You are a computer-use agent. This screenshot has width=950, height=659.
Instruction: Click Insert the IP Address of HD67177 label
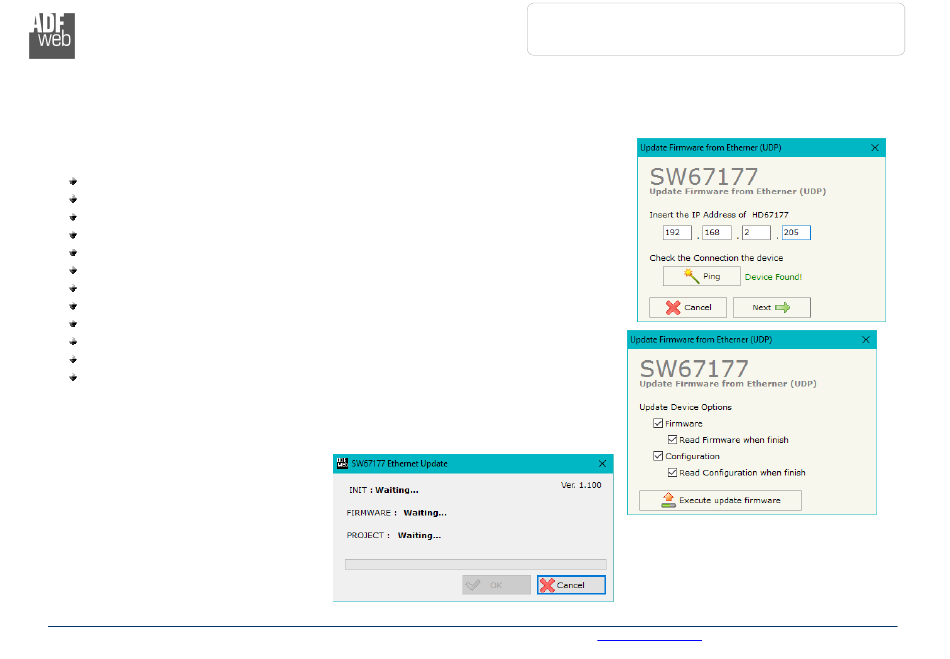point(719,214)
